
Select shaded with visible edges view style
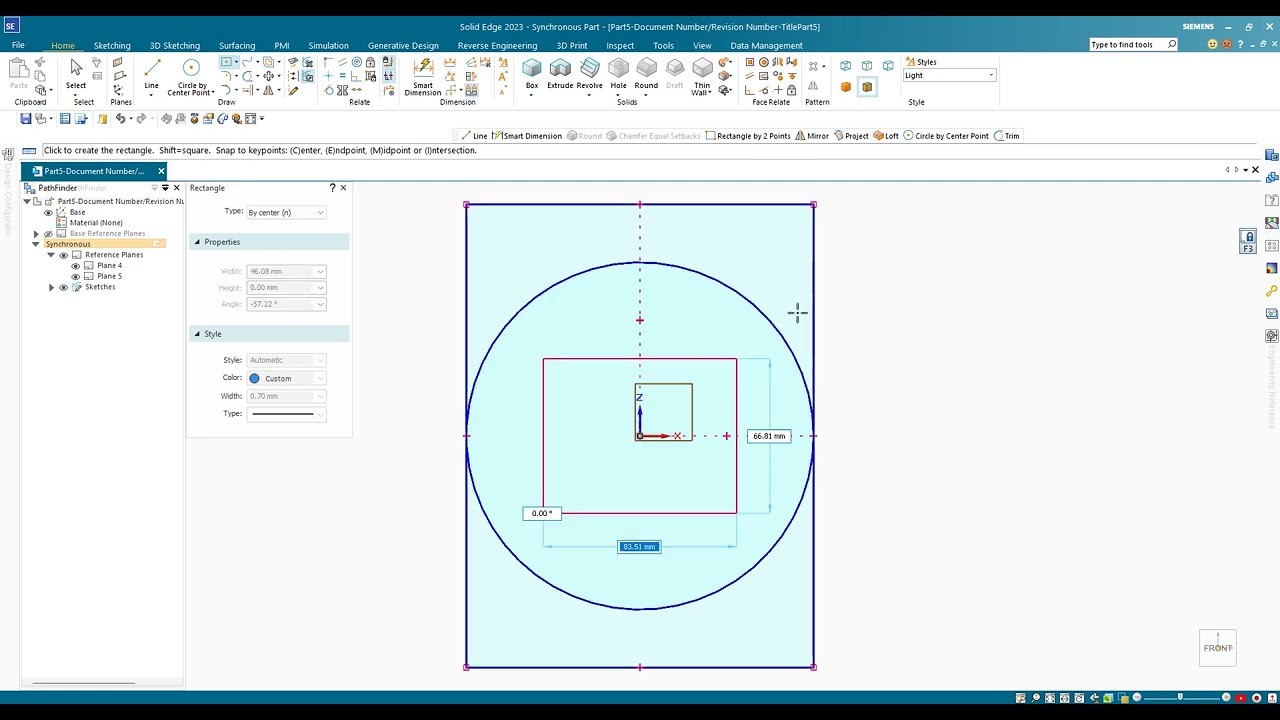coord(867,87)
